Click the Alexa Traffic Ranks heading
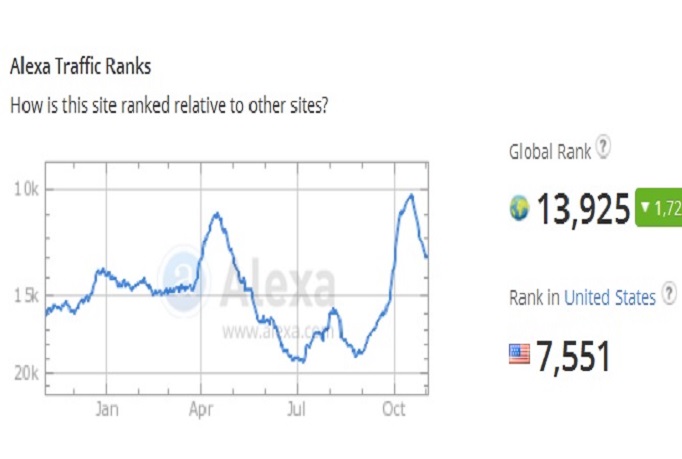 click(80, 68)
